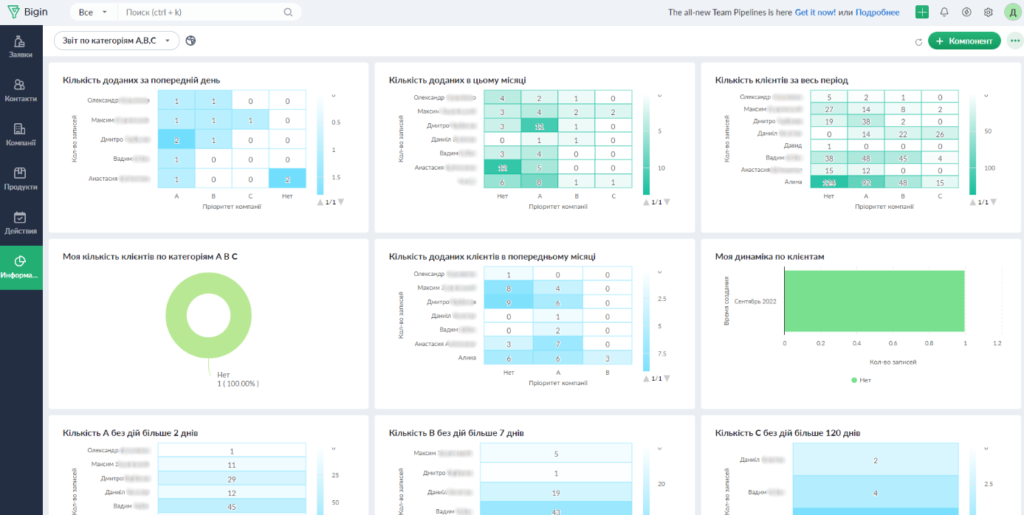Screen dimensions: 1024x515
Task: Open the settings gear icon
Action: pyautogui.click(x=988, y=12)
